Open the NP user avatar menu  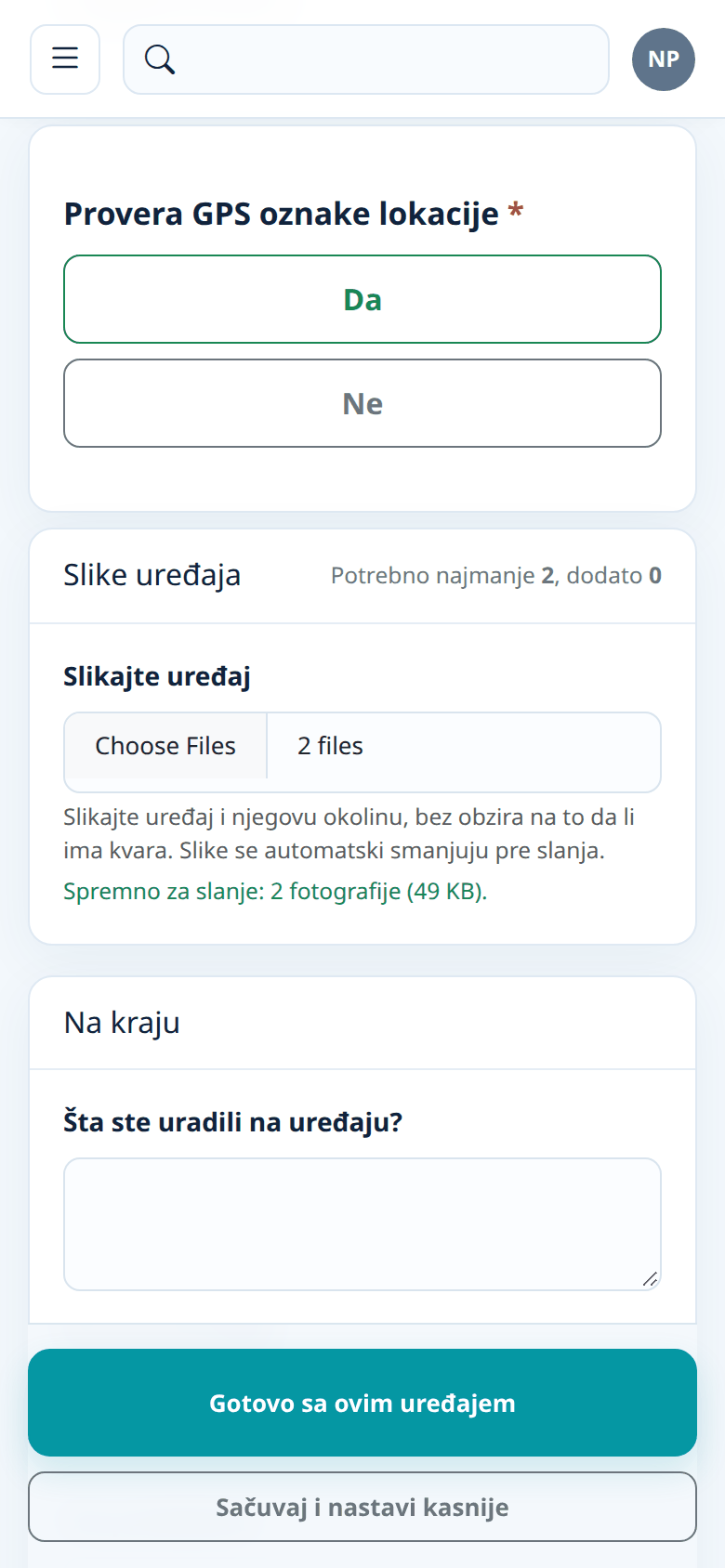pos(664,59)
